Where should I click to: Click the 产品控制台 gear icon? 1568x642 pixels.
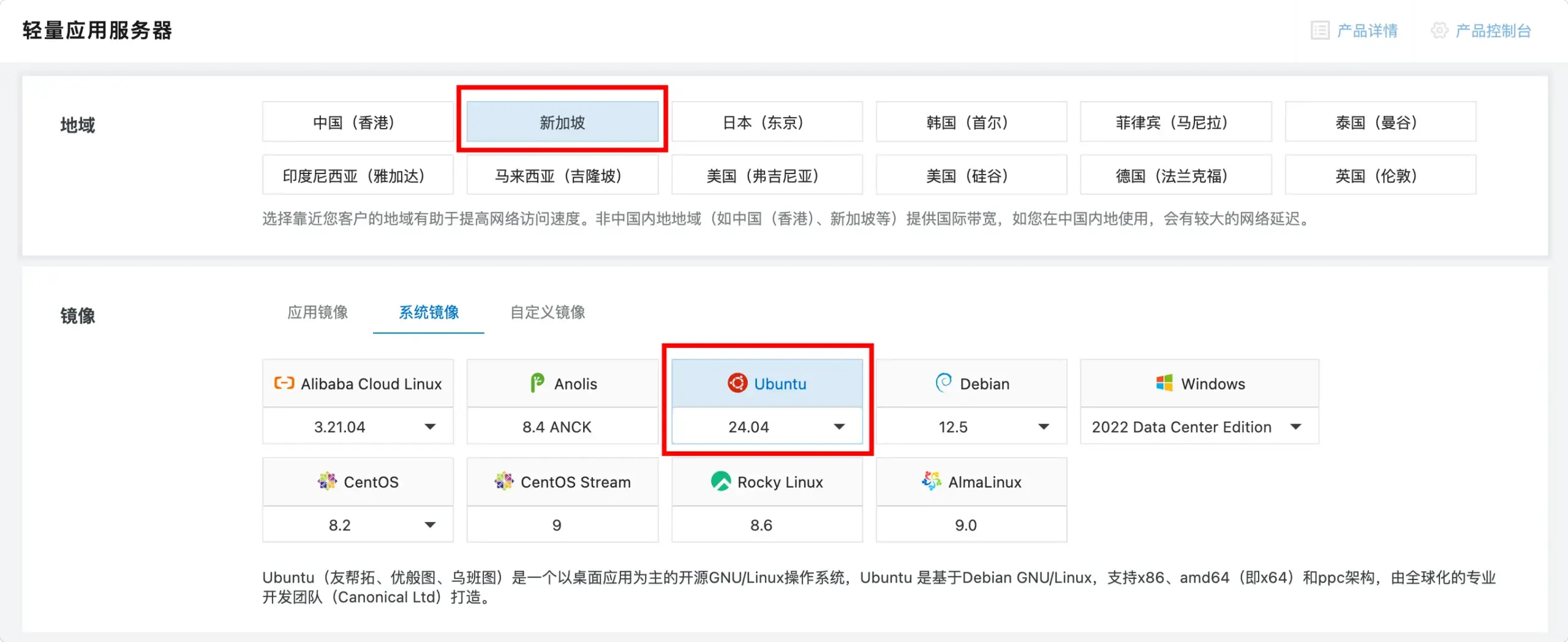coord(1439,30)
